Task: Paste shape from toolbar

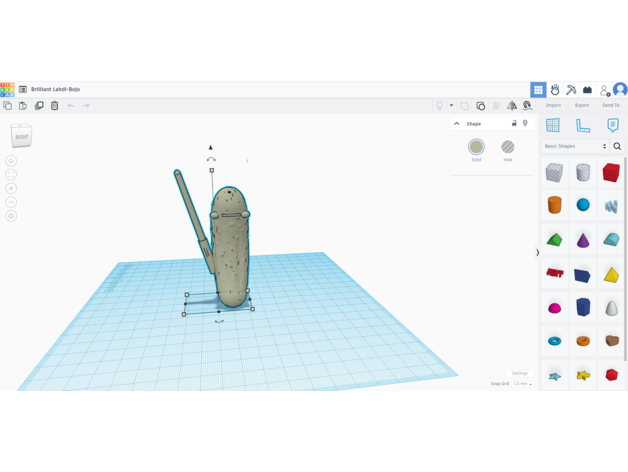Action: (23, 105)
